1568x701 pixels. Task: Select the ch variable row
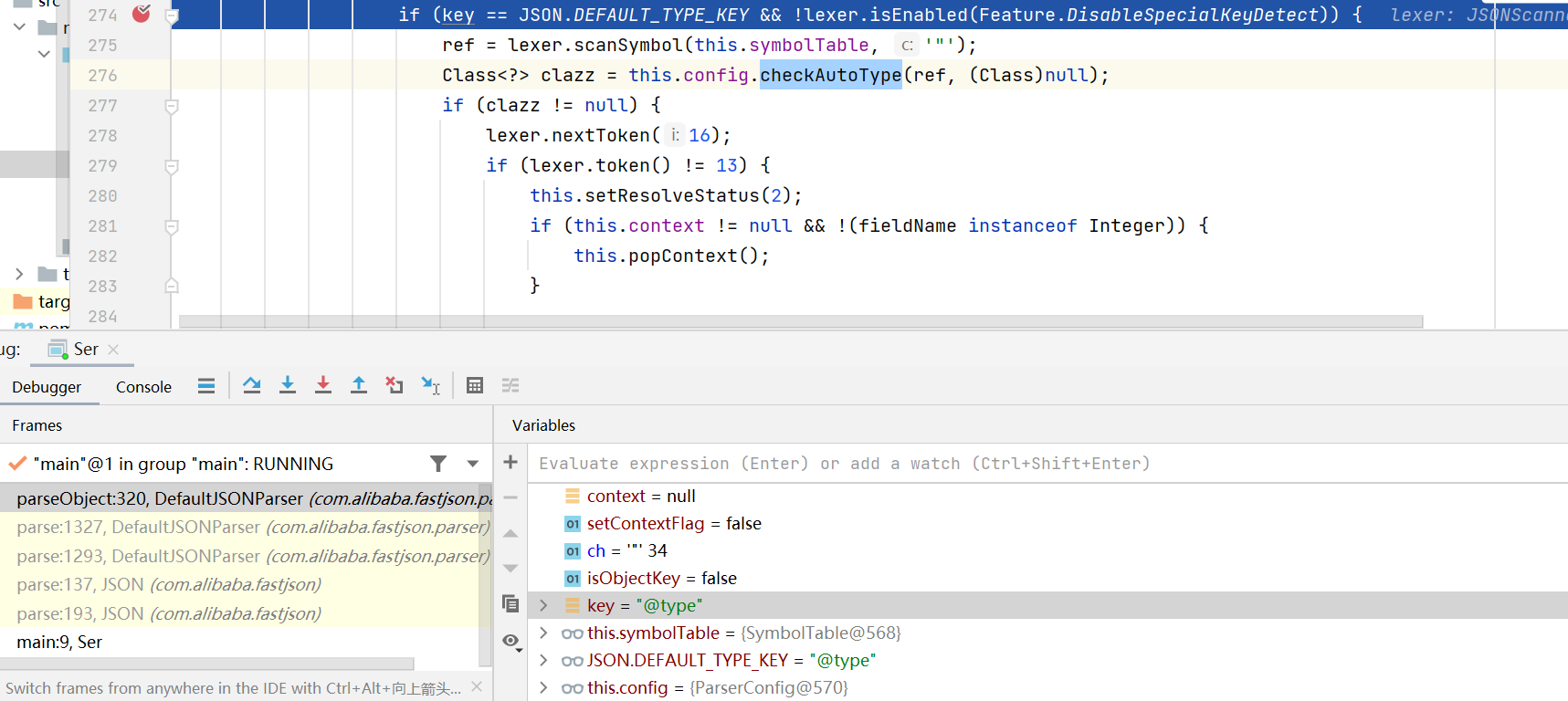[1047, 550]
